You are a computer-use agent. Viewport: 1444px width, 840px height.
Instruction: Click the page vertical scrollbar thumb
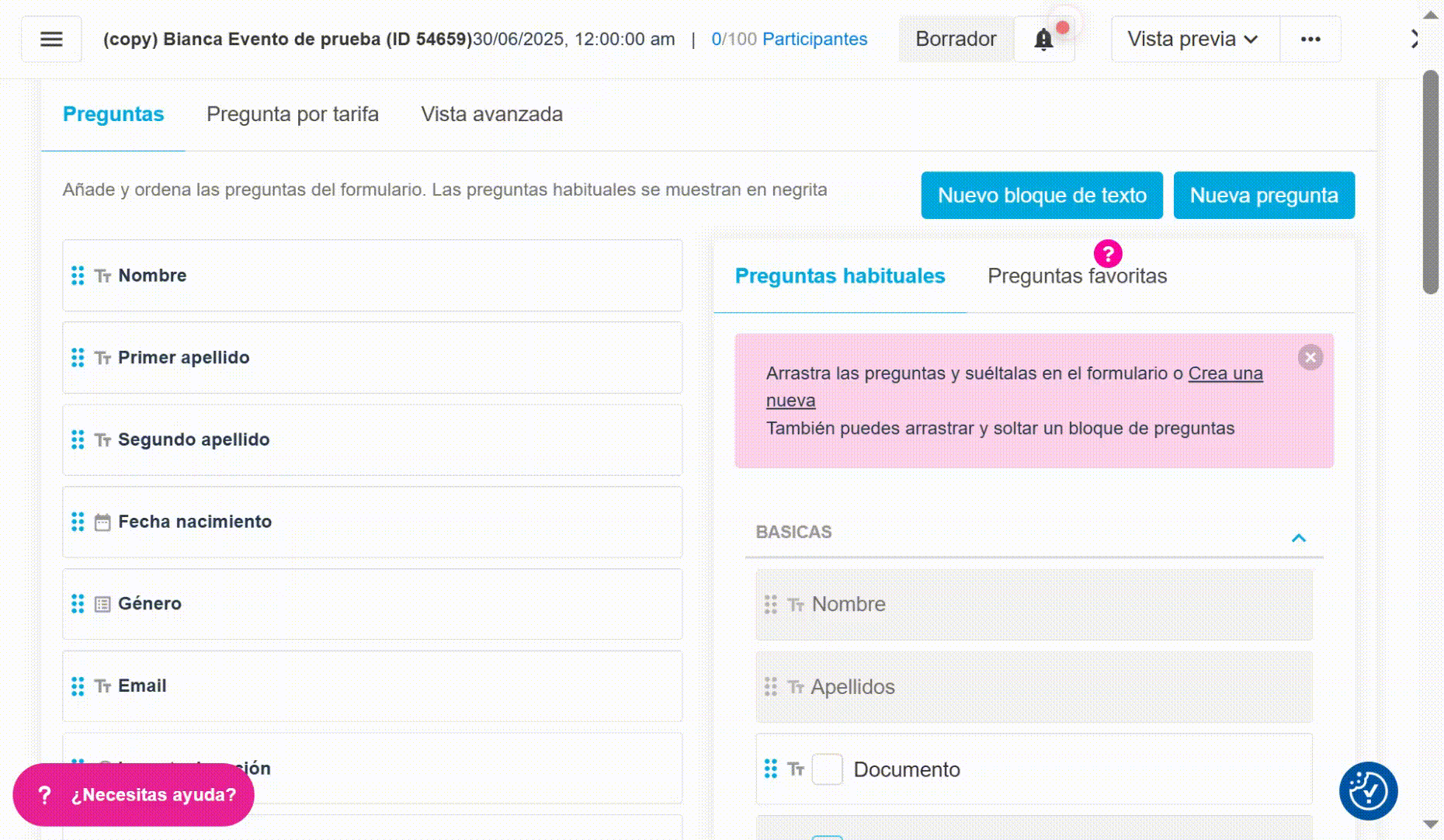[x=1431, y=182]
